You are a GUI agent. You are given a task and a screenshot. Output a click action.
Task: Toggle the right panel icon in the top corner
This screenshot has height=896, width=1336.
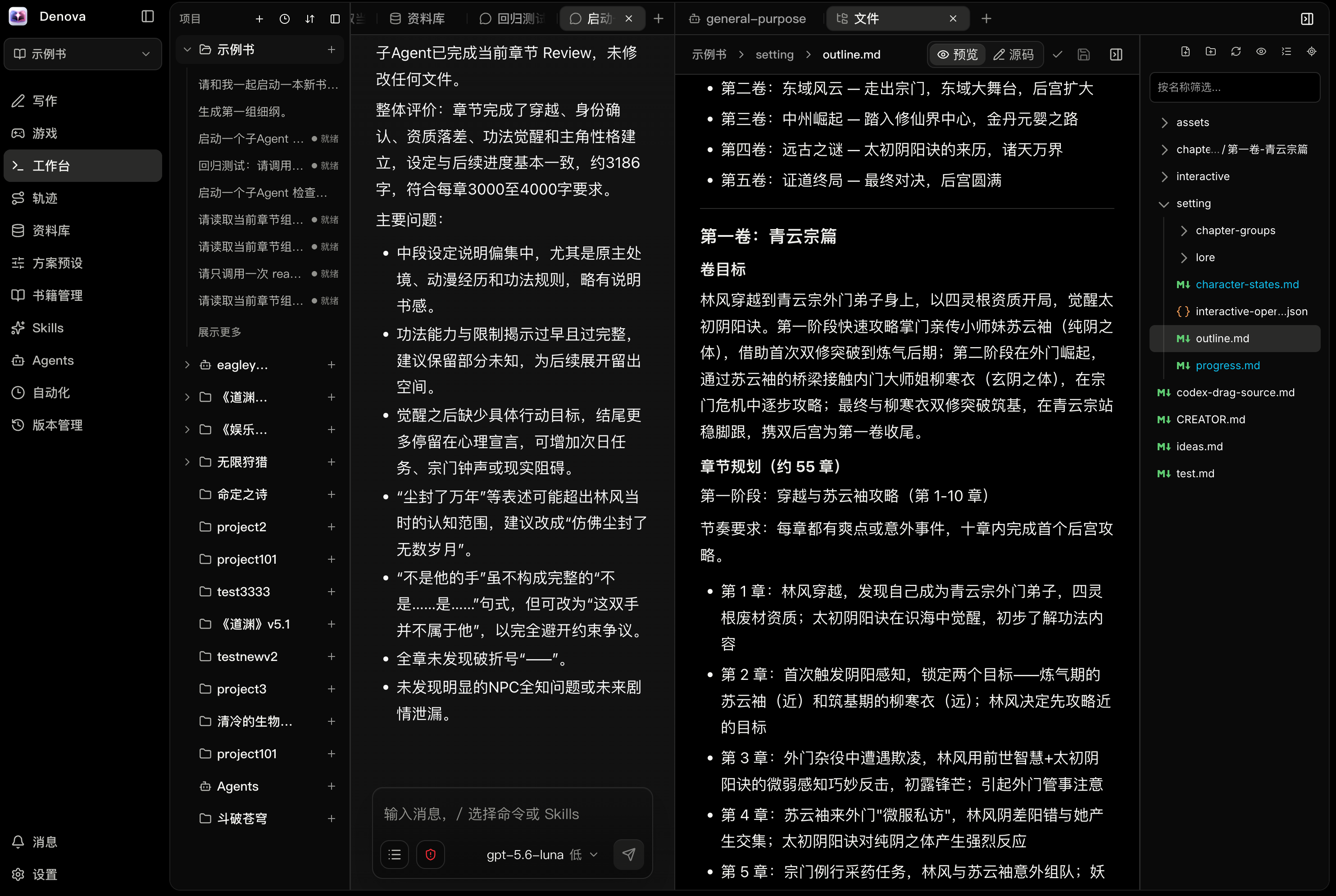1307,19
